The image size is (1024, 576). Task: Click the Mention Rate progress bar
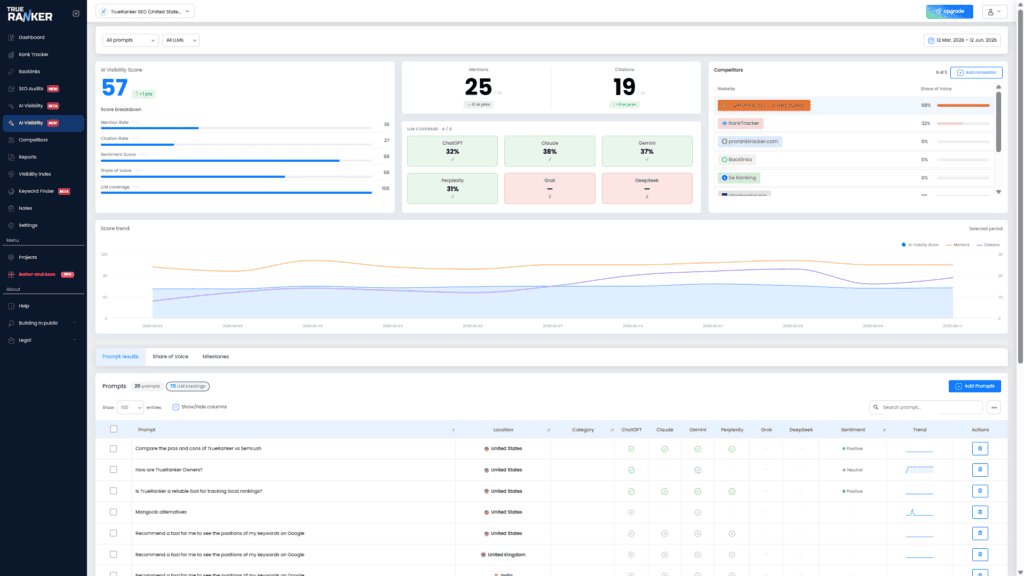tap(236, 128)
